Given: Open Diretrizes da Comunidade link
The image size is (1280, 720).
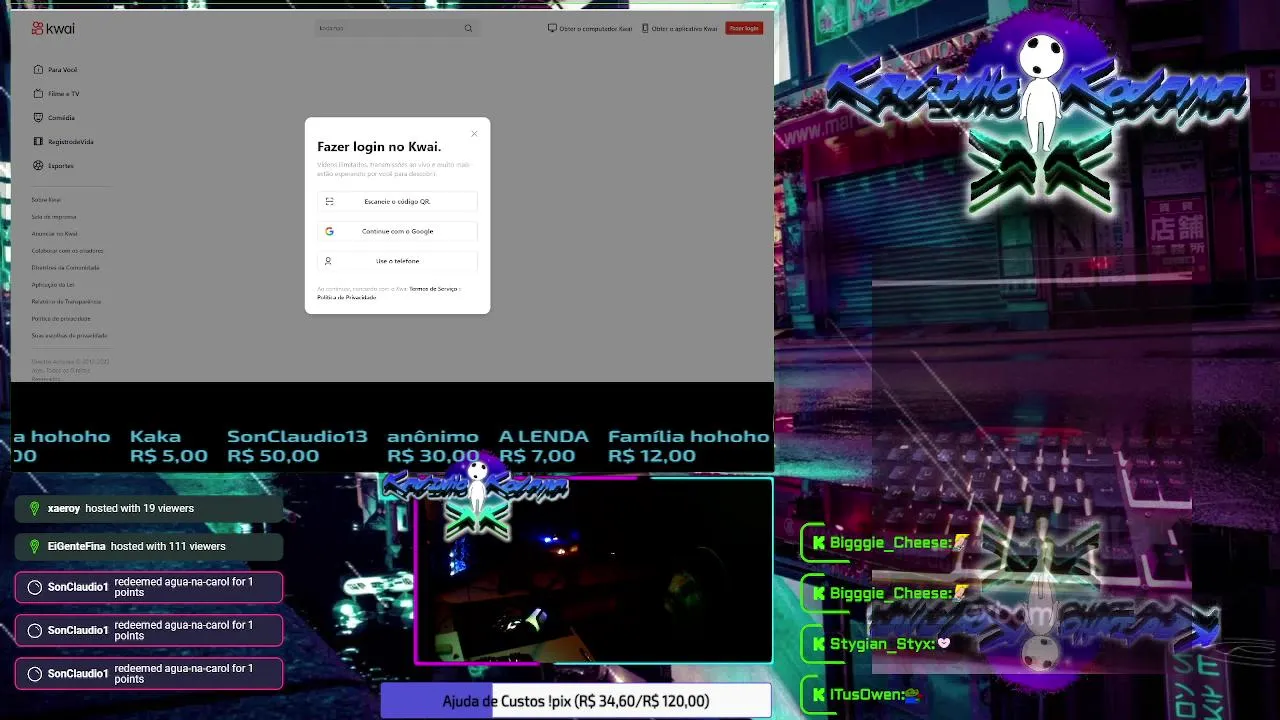Looking at the screenshot, I should (x=65, y=268).
